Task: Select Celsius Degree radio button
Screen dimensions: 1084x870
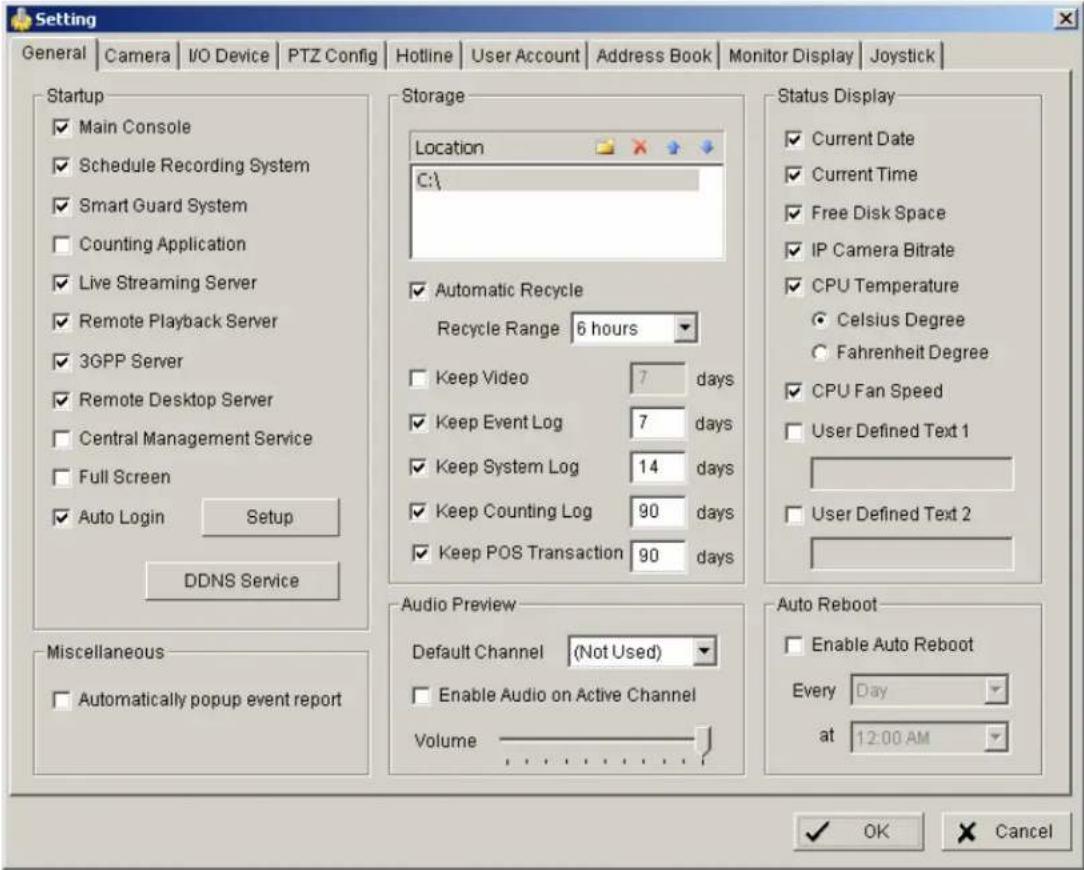Action: tap(820, 320)
